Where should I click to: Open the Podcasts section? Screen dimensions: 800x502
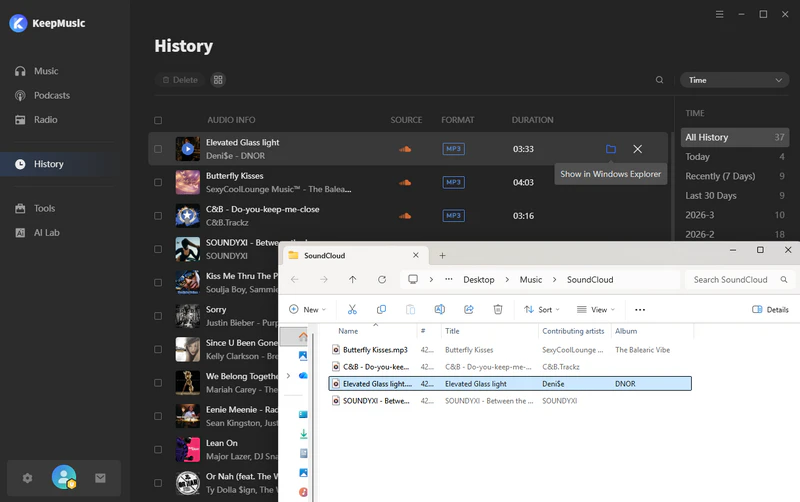tap(42, 95)
